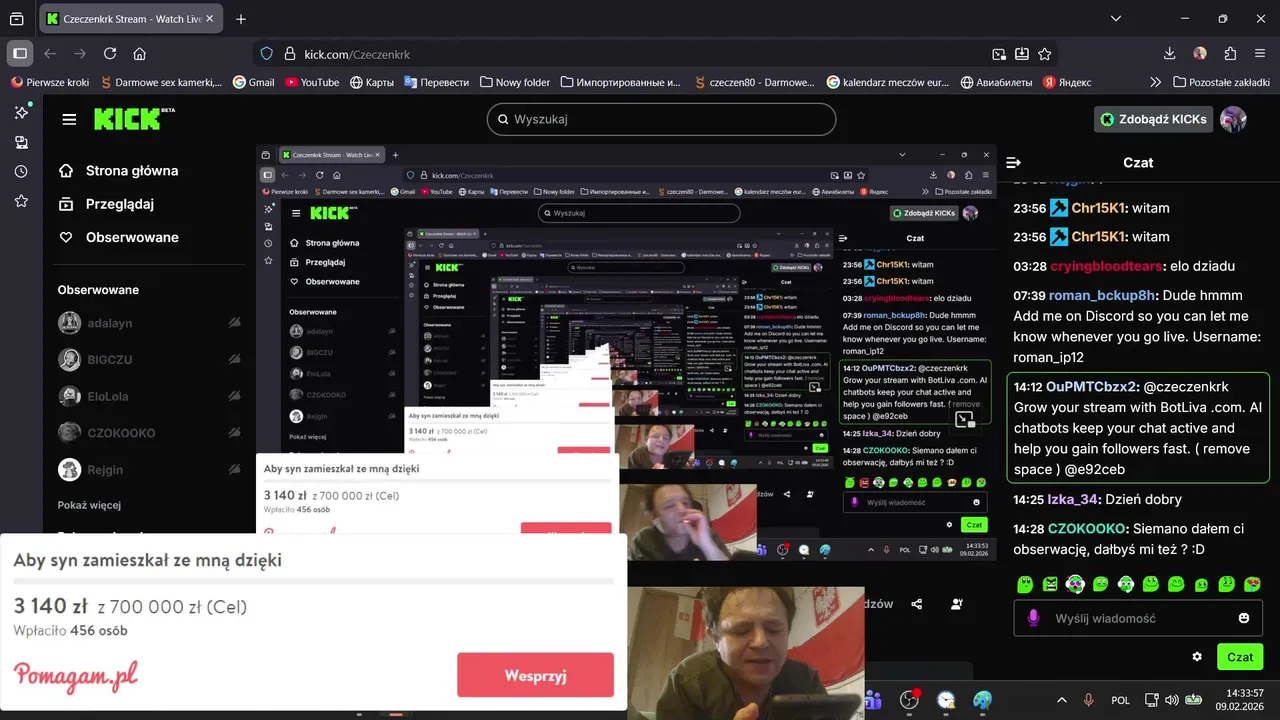Click the Wyszukaj search field
The image size is (1280, 720).
661,119
